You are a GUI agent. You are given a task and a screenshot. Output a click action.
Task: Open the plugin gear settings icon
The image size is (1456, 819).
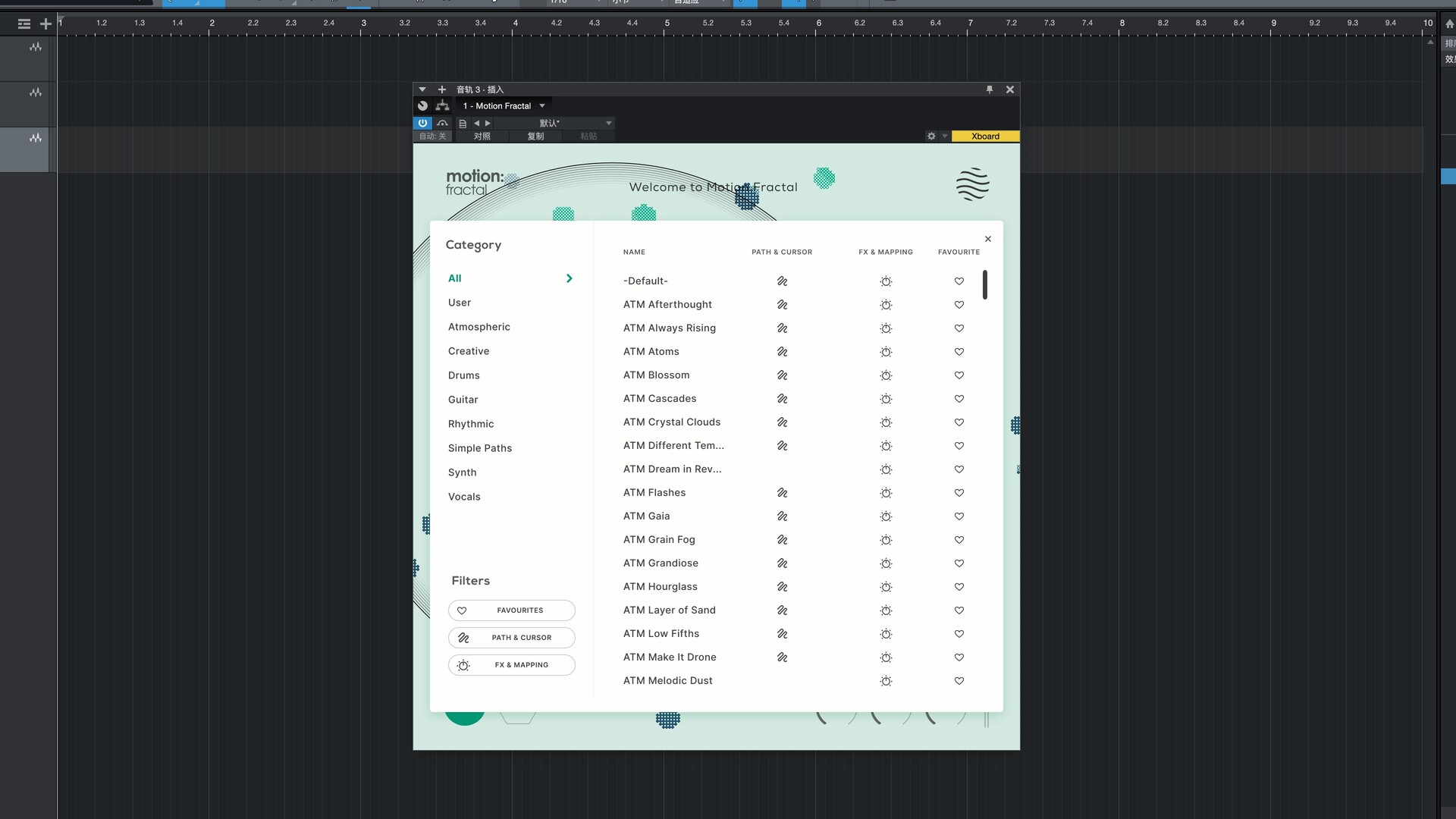click(x=931, y=136)
